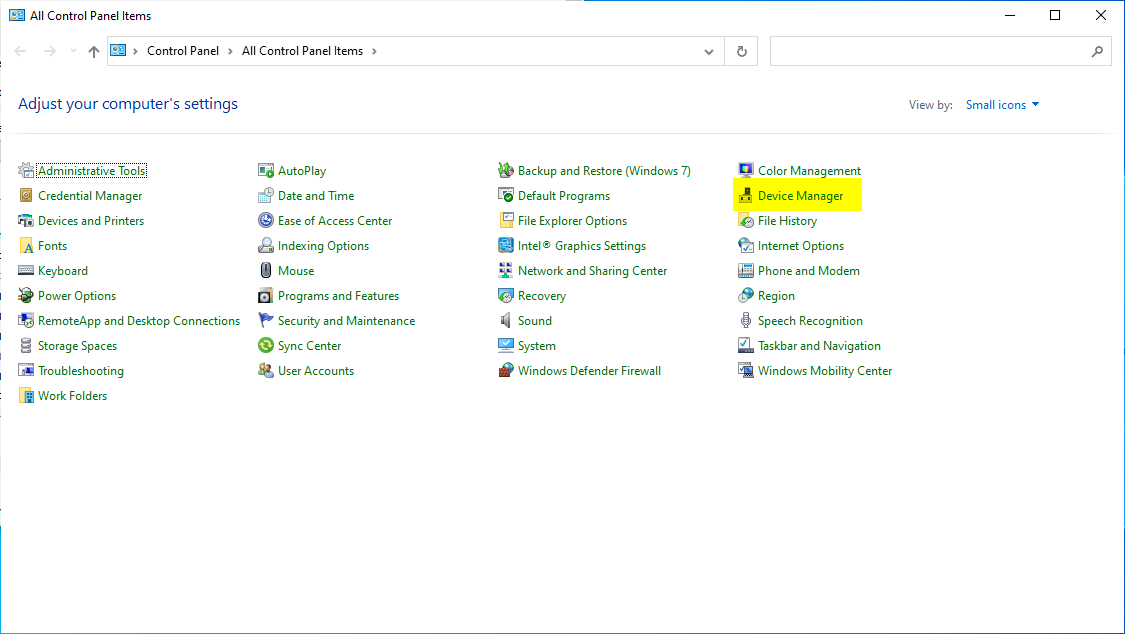Click the Sync Center green icon

265,346
